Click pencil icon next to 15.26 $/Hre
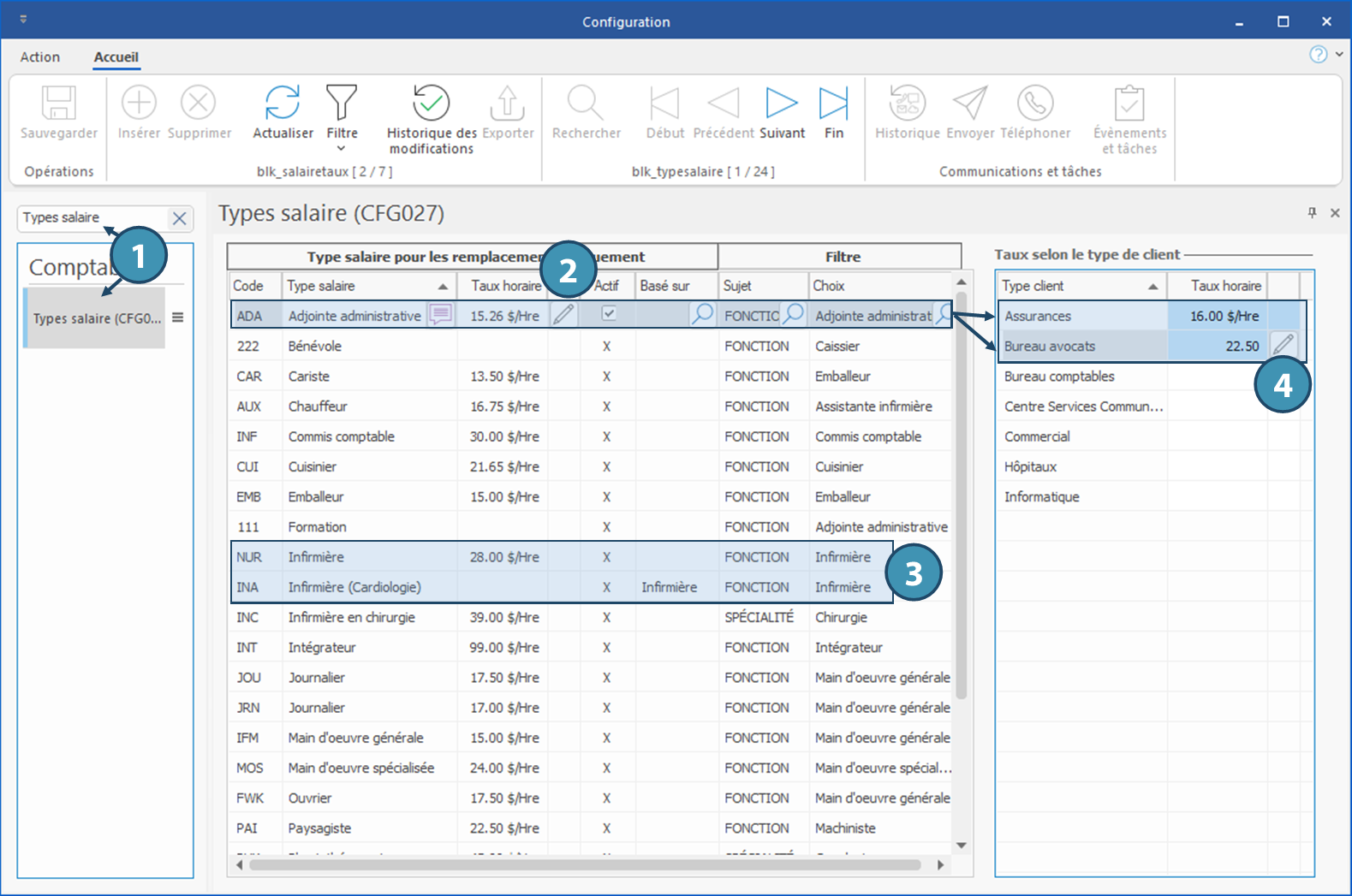Image resolution: width=1352 pixels, height=896 pixels. tap(563, 315)
